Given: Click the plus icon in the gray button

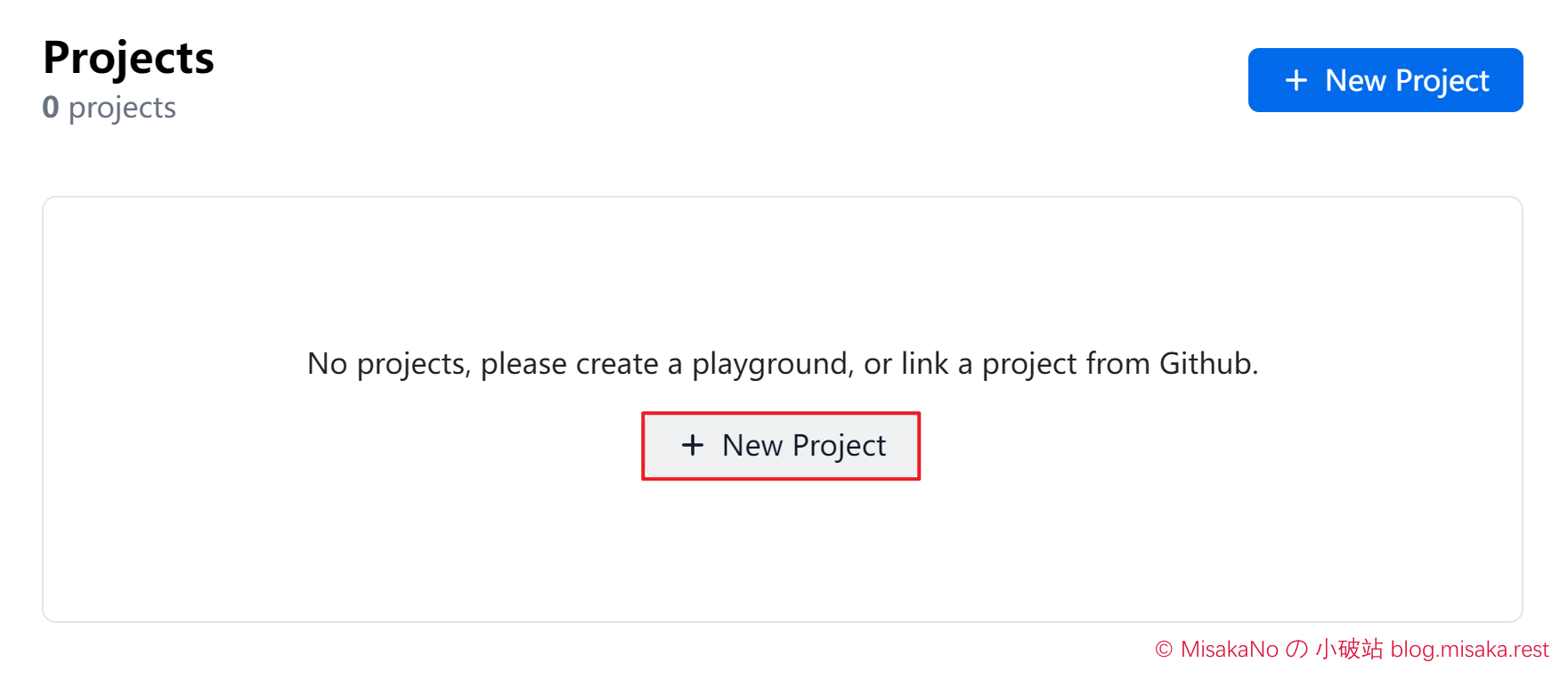Looking at the screenshot, I should (x=693, y=445).
